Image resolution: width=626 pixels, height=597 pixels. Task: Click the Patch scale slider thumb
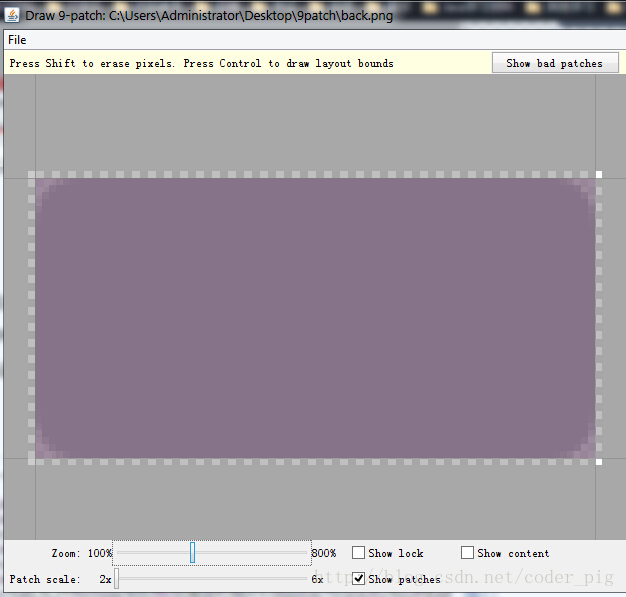[116, 579]
